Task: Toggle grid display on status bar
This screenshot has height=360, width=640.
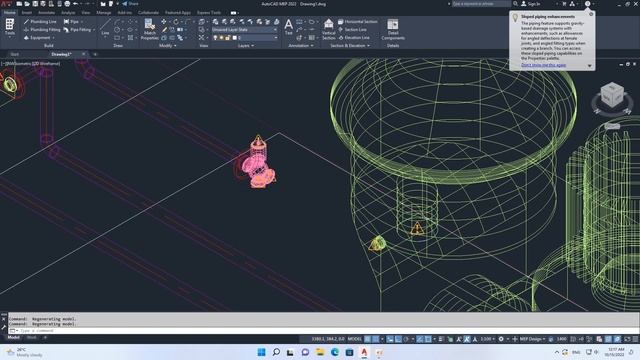Action: pos(368,339)
